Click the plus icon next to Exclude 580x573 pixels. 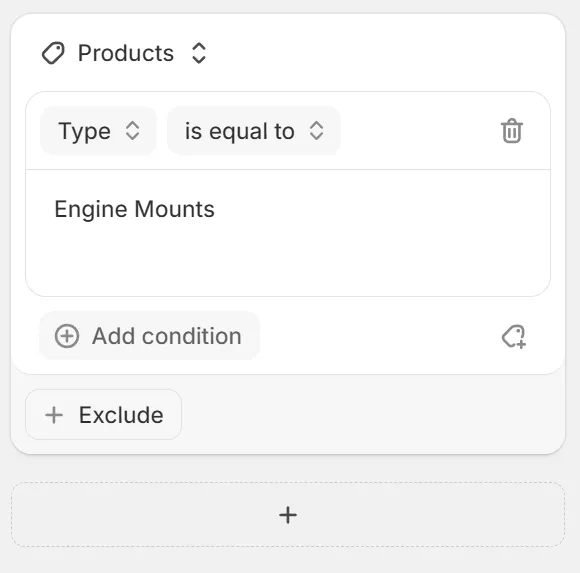coord(54,415)
